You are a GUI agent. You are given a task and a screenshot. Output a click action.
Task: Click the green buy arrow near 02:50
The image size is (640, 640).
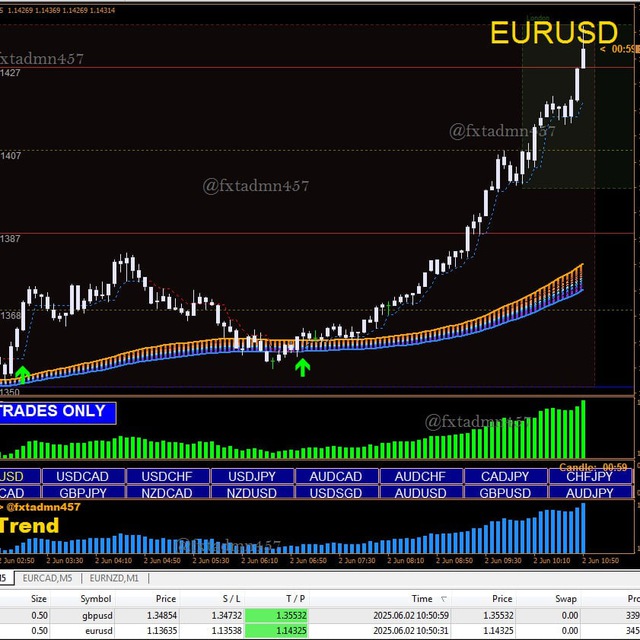(x=22, y=375)
